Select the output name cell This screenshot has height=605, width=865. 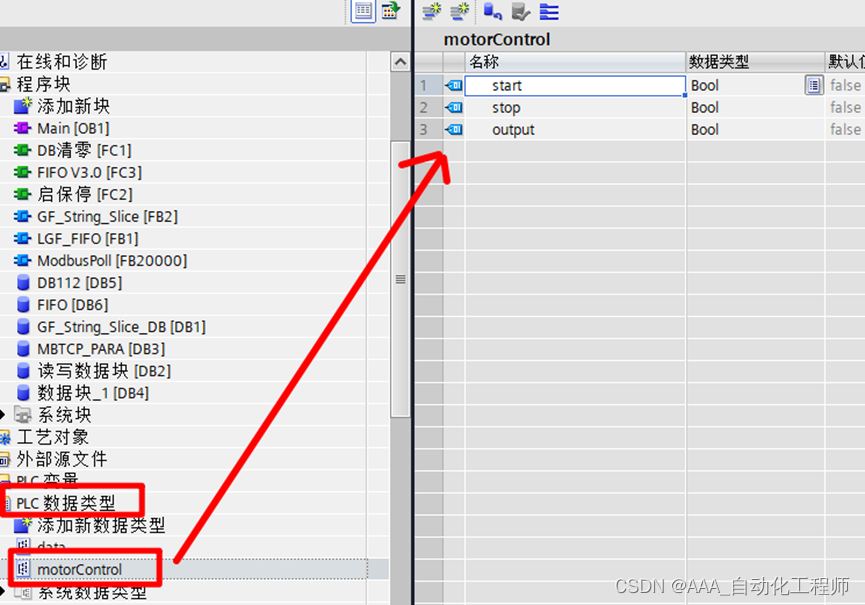click(x=575, y=130)
